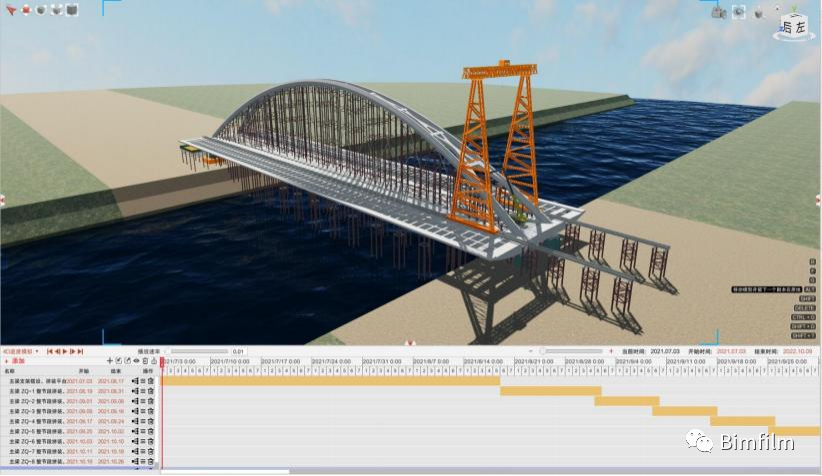
Task: Click timeline zoom-in plus button
Action: tap(611, 351)
